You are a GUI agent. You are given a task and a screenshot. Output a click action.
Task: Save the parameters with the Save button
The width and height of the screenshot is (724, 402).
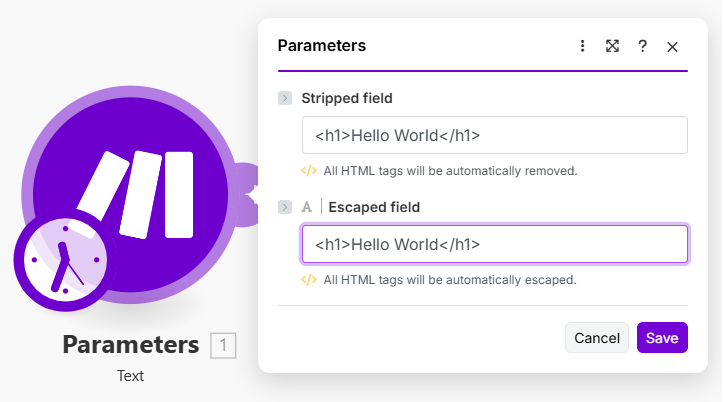[662, 338]
